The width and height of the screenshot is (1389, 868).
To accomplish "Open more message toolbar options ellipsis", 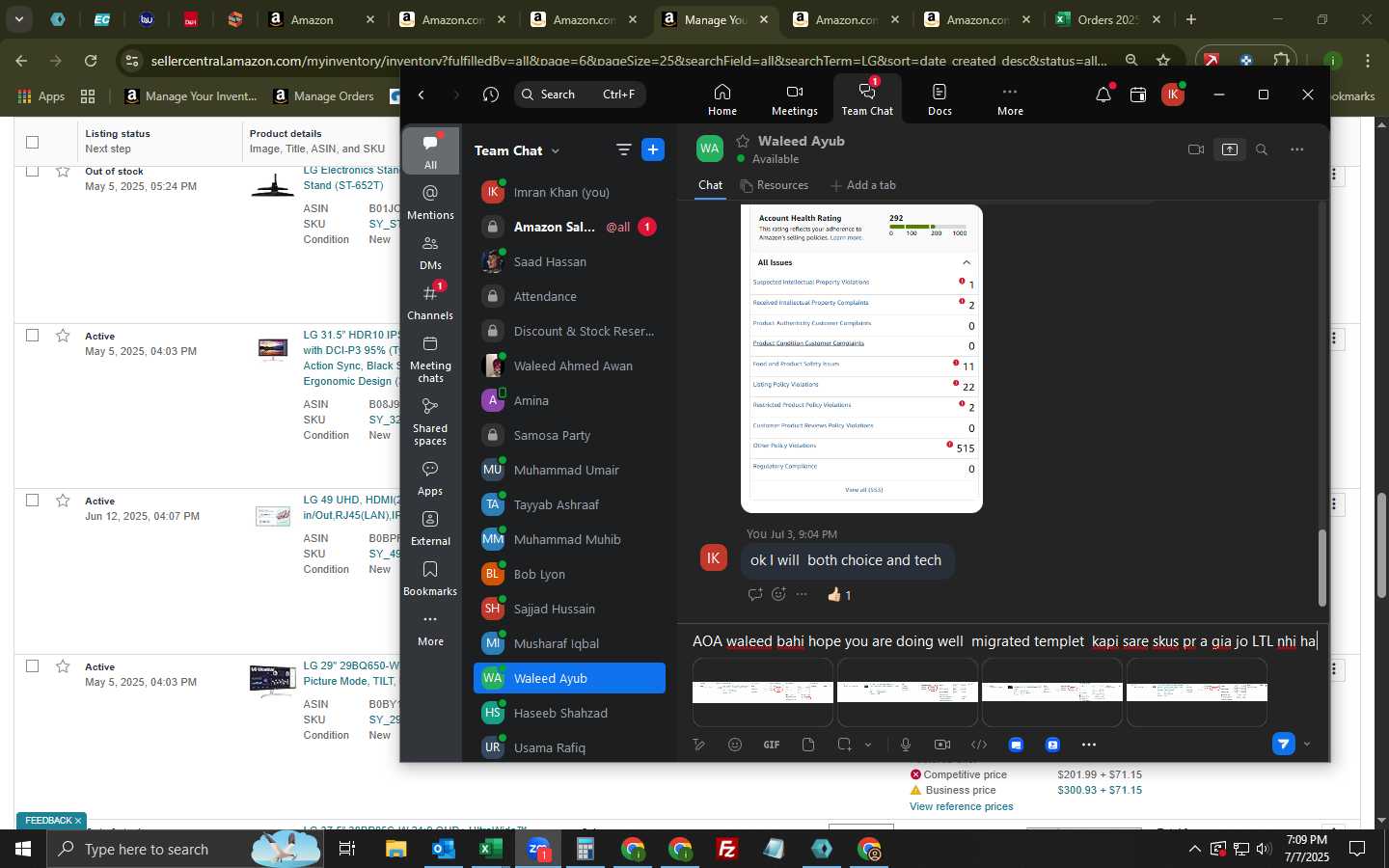I will [x=1089, y=745].
